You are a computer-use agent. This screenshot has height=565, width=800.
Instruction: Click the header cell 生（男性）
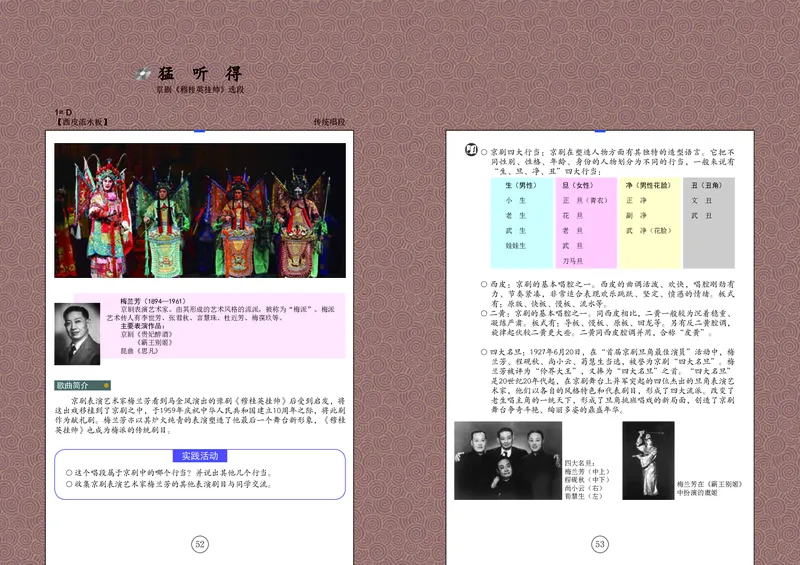point(521,185)
